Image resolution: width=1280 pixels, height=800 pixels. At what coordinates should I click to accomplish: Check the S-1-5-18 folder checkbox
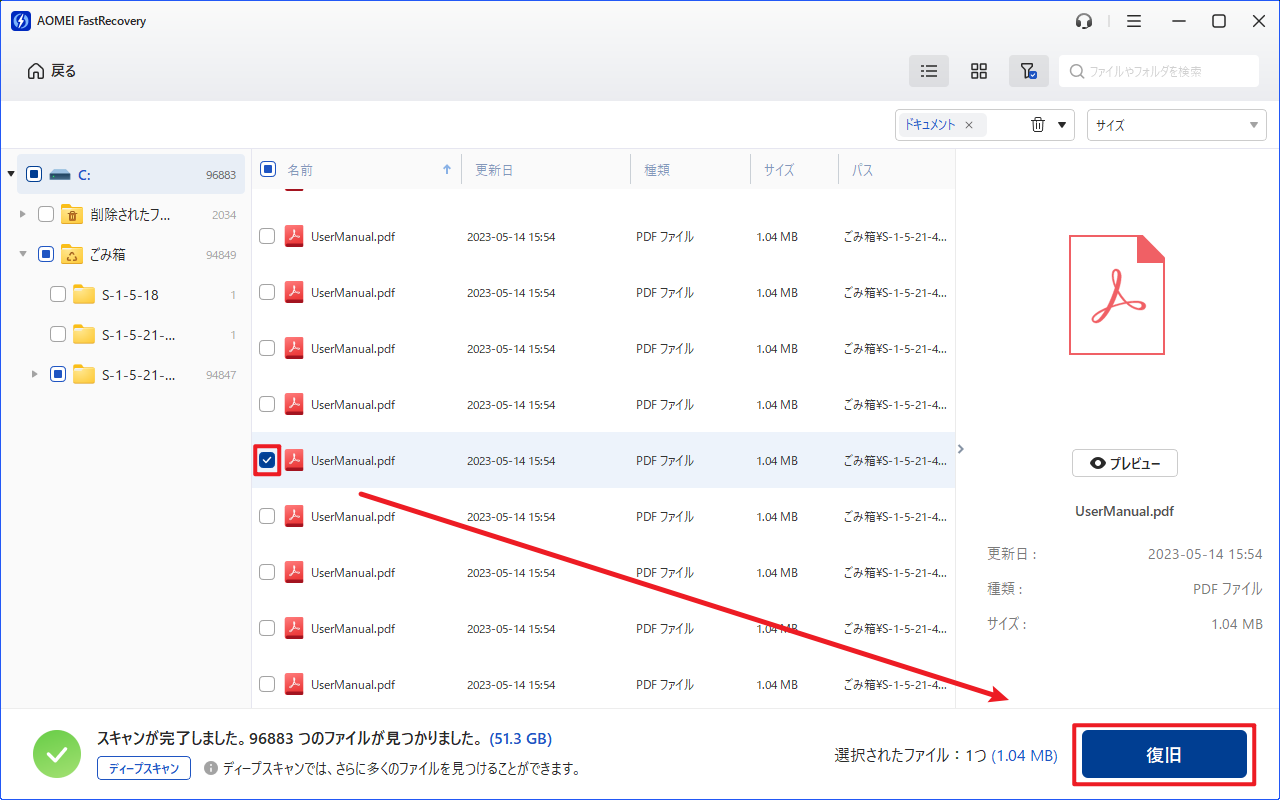[58, 294]
